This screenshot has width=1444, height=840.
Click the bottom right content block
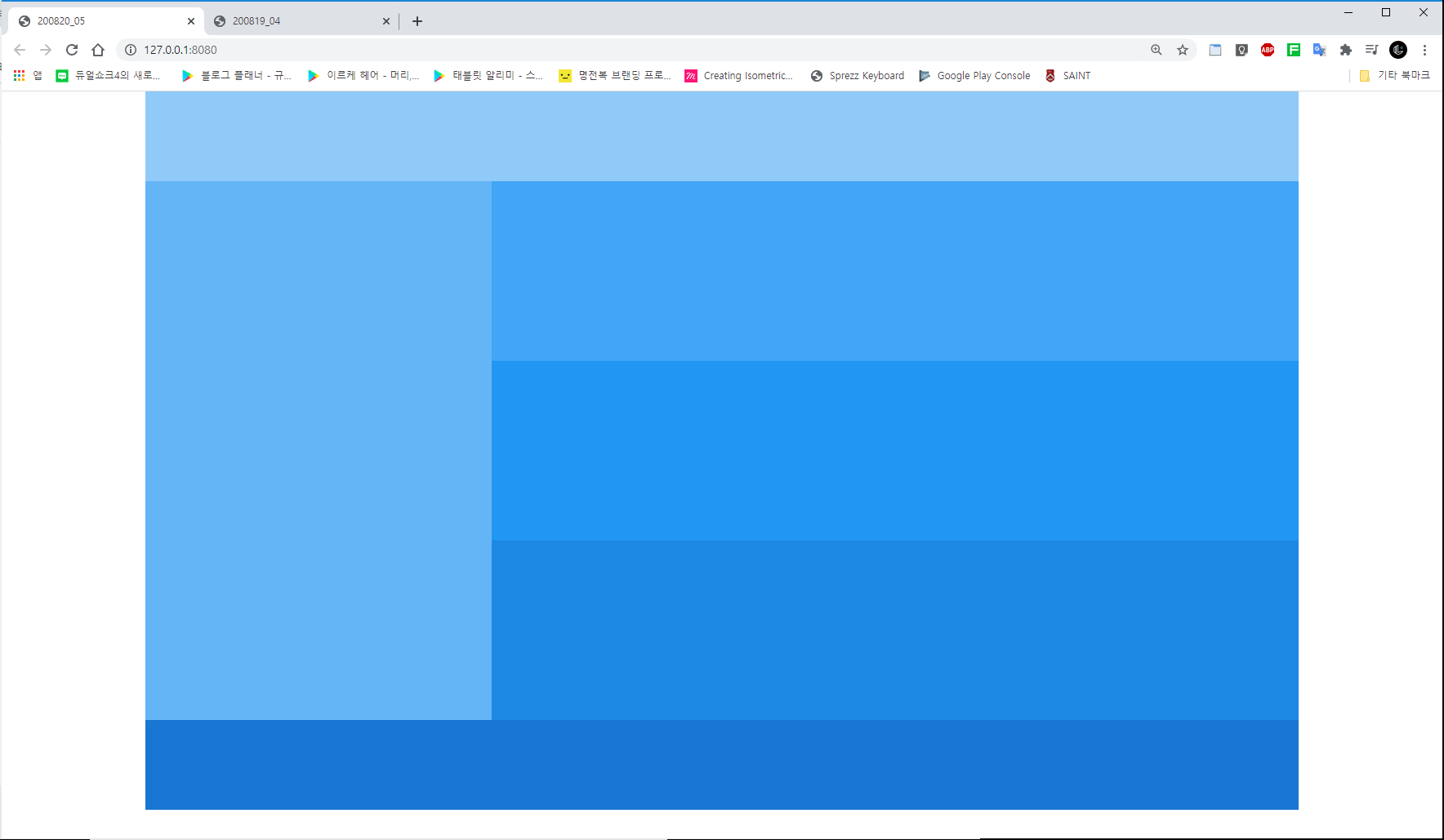coord(895,630)
